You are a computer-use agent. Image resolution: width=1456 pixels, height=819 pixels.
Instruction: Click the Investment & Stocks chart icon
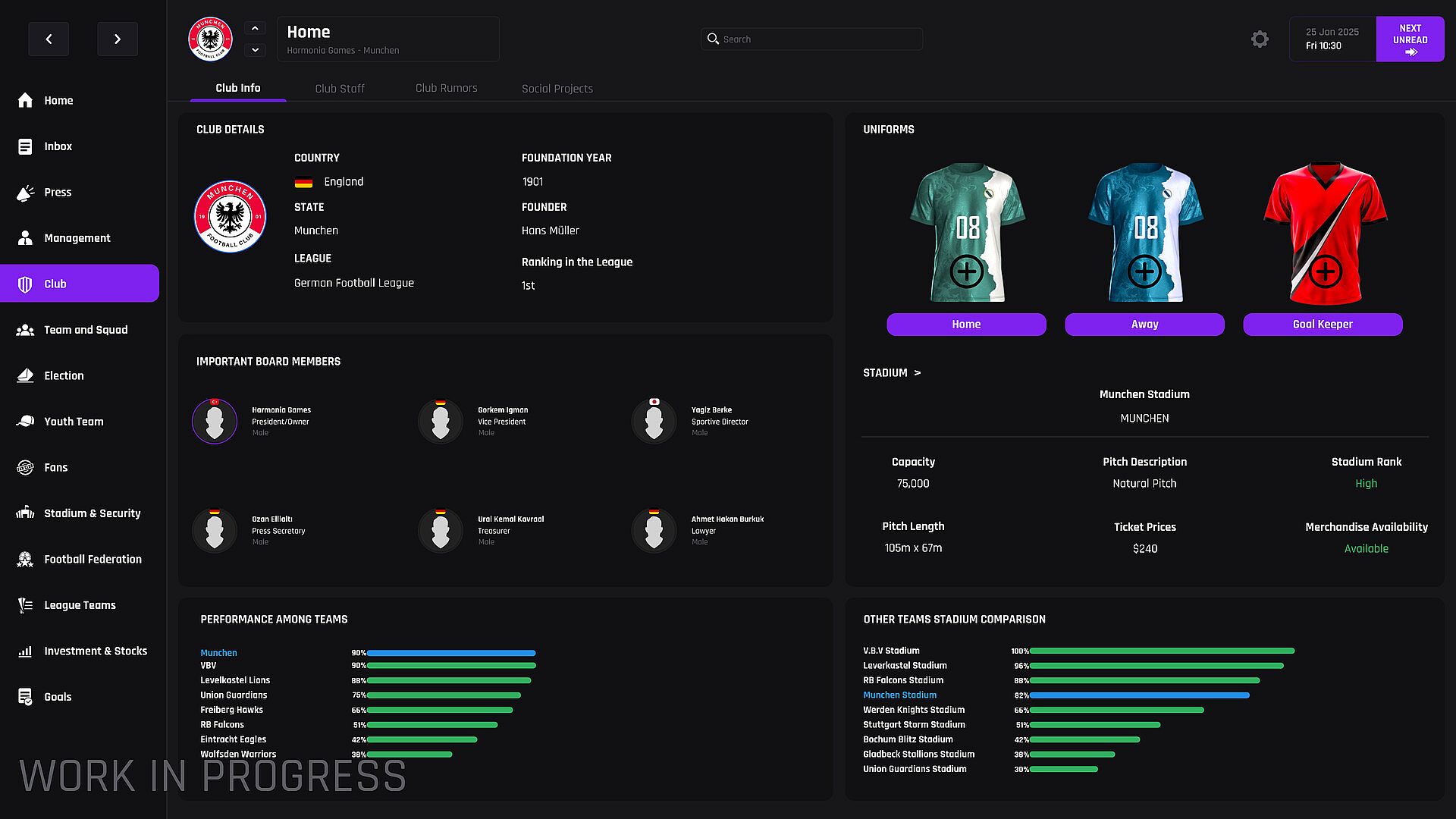coord(25,651)
